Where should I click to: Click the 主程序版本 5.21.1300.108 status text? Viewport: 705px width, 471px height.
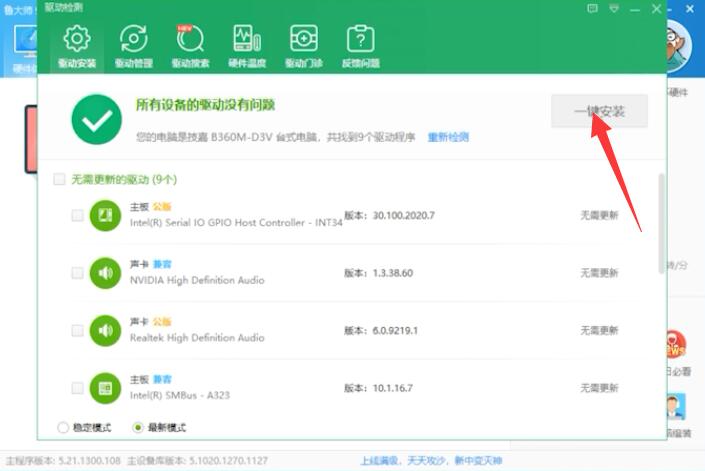[63, 461]
